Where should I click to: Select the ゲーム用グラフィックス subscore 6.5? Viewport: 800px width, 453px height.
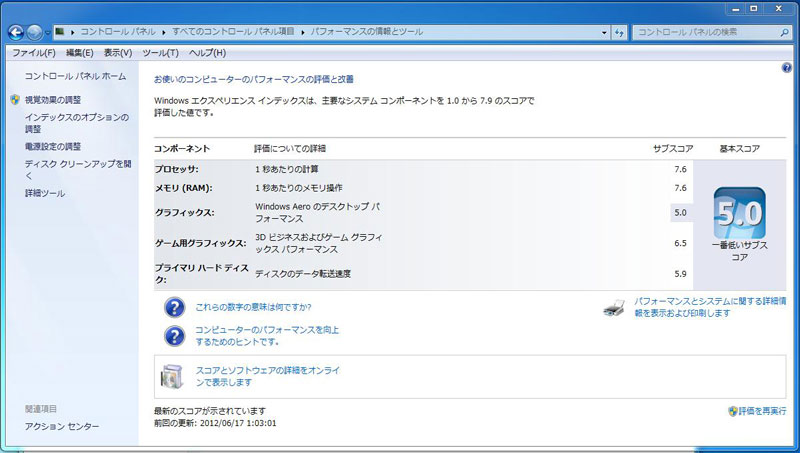click(680, 243)
